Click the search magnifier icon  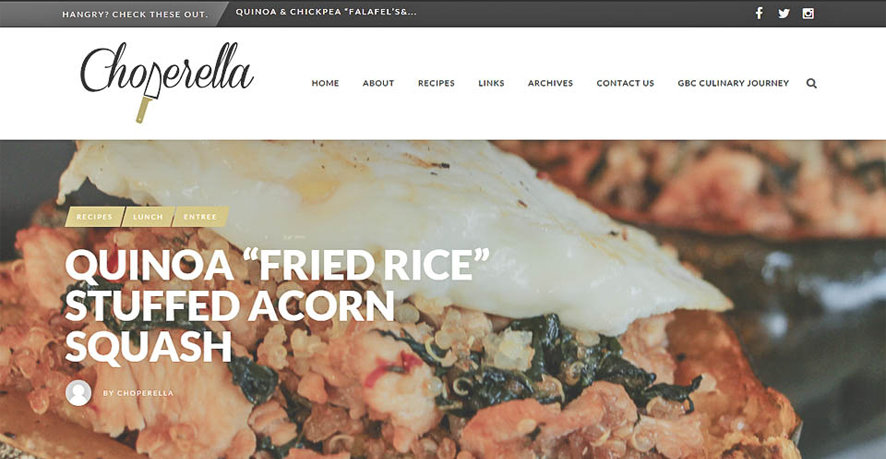811,83
